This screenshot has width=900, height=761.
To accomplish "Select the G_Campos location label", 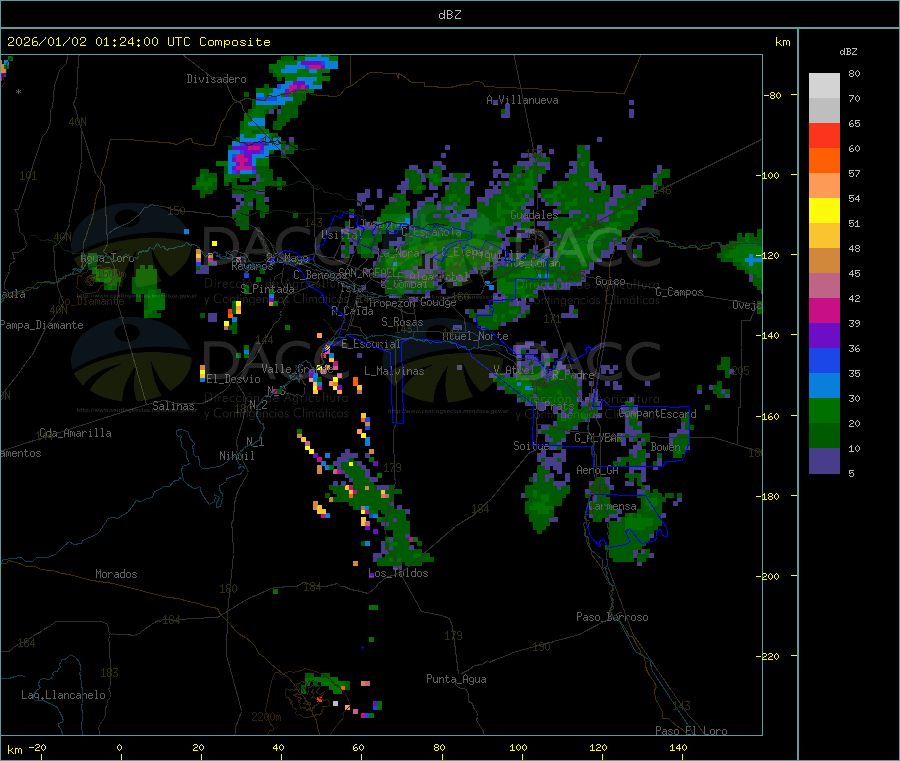I will point(679,292).
